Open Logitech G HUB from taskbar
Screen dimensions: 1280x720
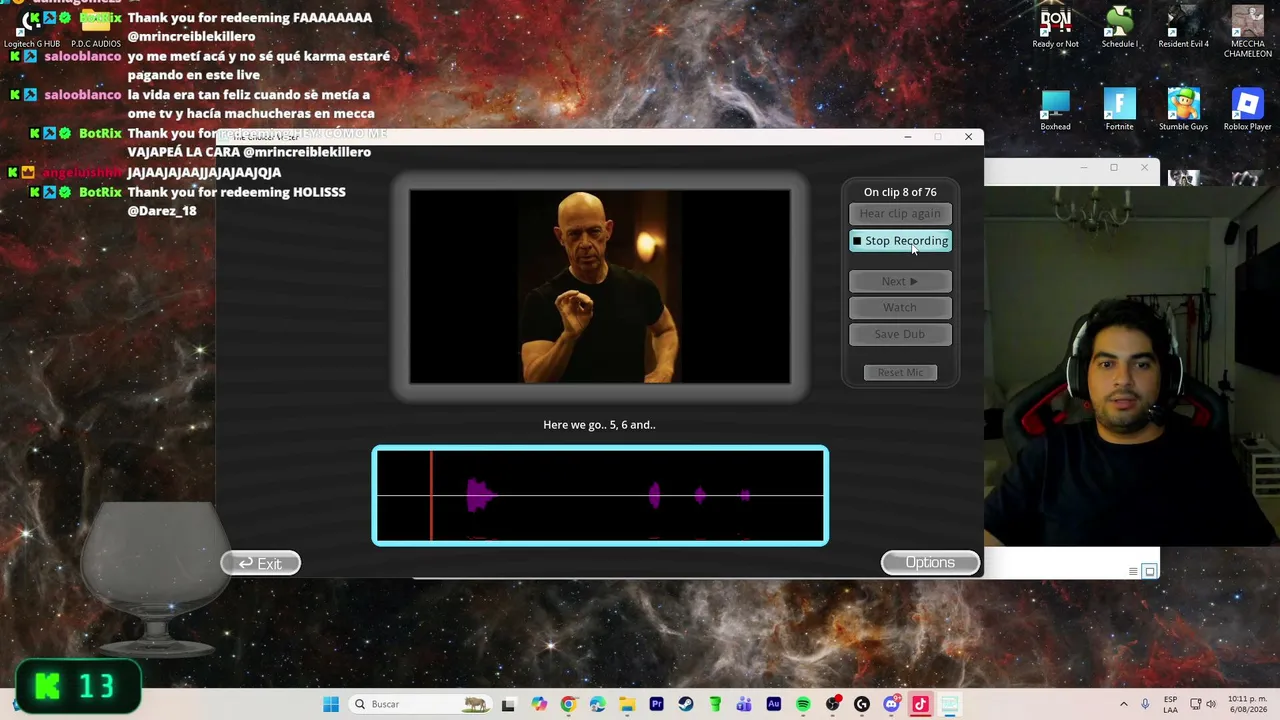[861, 704]
